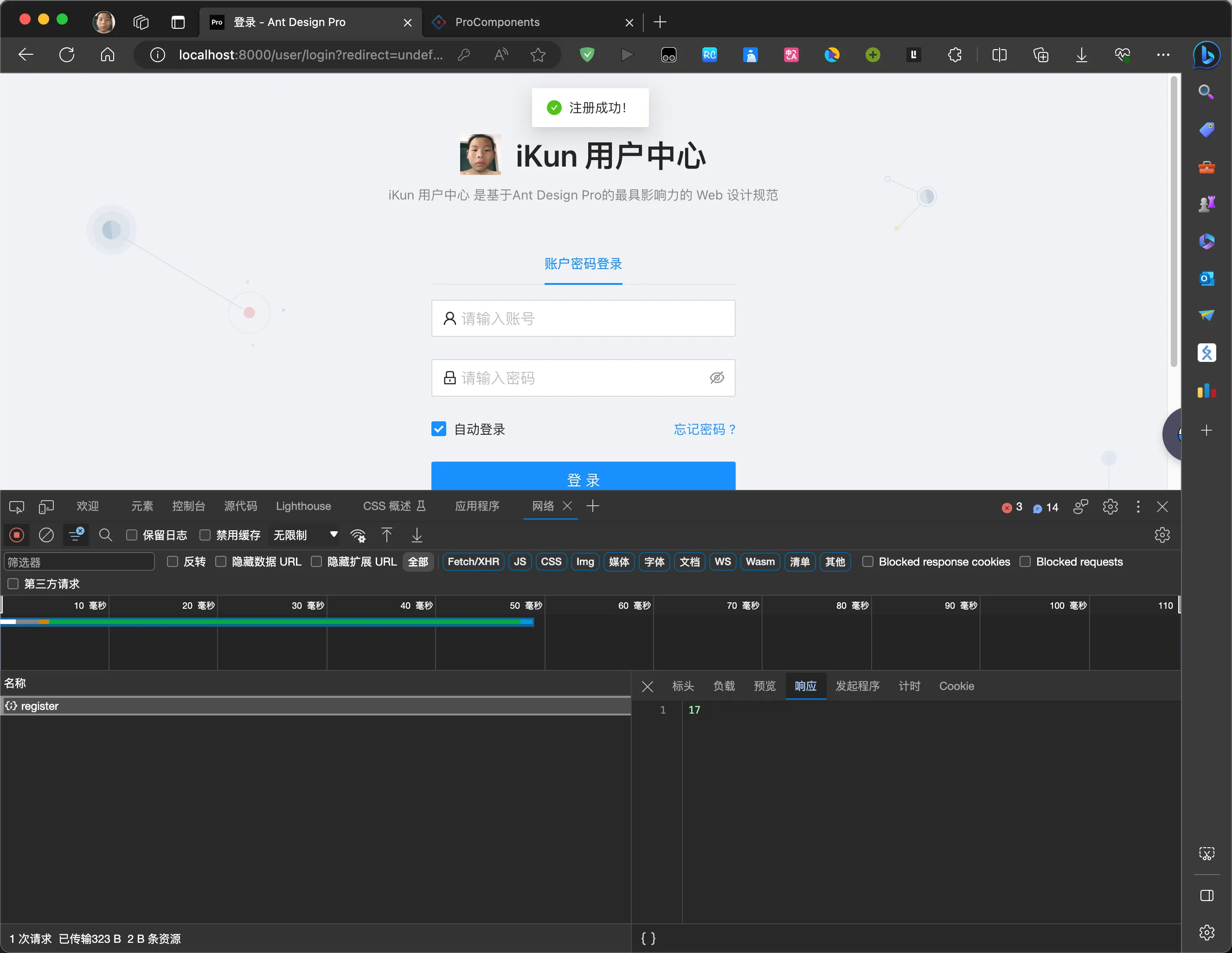Click the 忘记密码 link
The image size is (1232, 953).
[705, 429]
